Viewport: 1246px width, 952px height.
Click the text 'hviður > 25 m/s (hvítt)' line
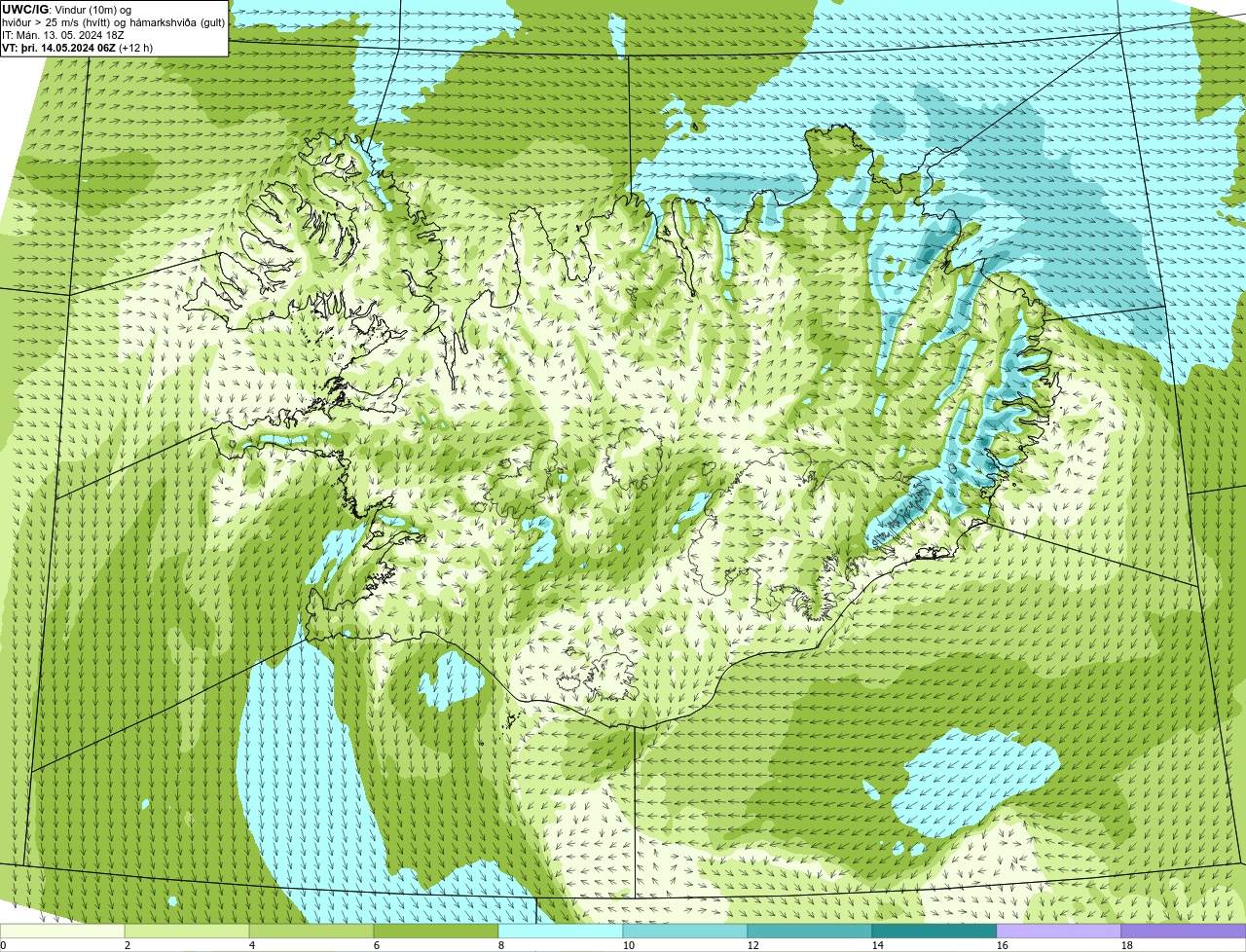point(114,22)
